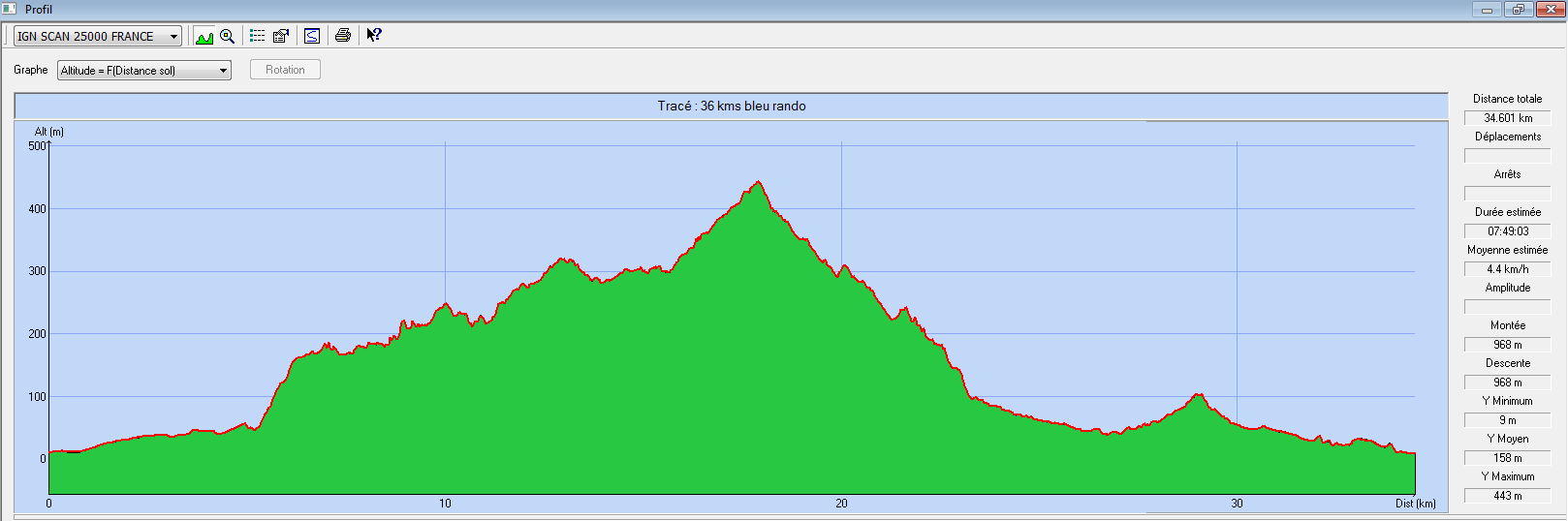This screenshot has height=521, width=1568.
Task: Select the Y Moyen value 158 m
Action: (x=1508, y=458)
